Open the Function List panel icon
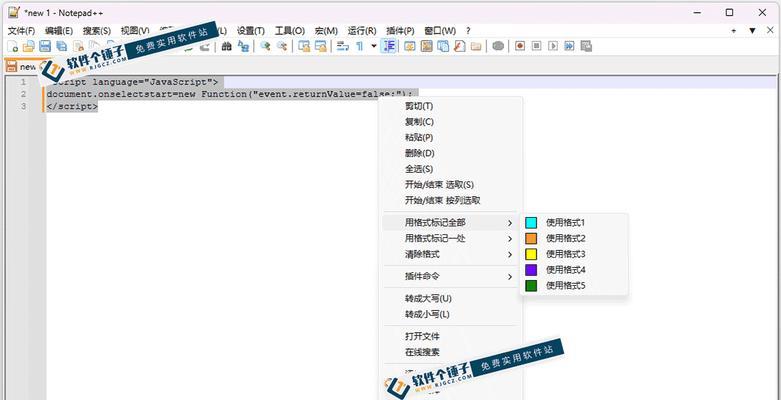The width and height of the screenshot is (781, 400). point(459,46)
